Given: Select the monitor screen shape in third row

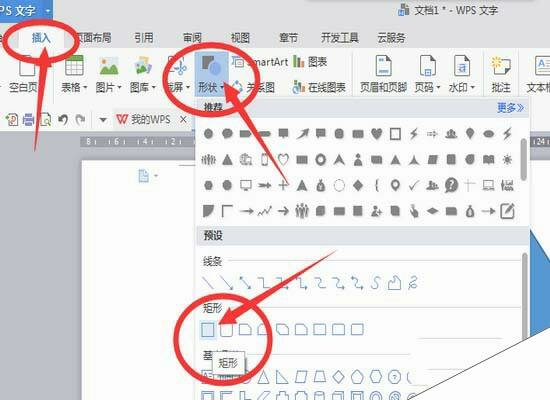Looking at the screenshot, I should pos(246,185).
